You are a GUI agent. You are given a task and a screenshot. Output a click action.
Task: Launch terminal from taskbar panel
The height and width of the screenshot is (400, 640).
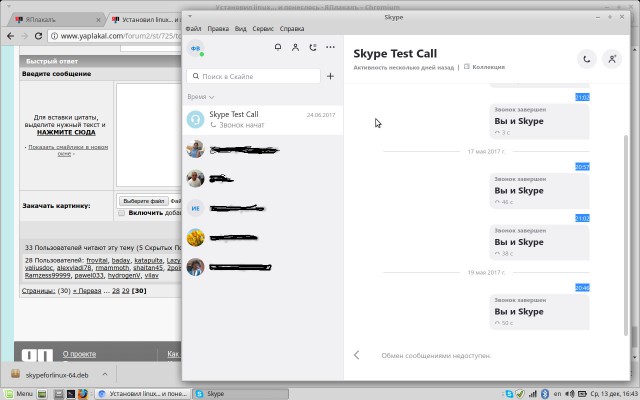(71, 394)
